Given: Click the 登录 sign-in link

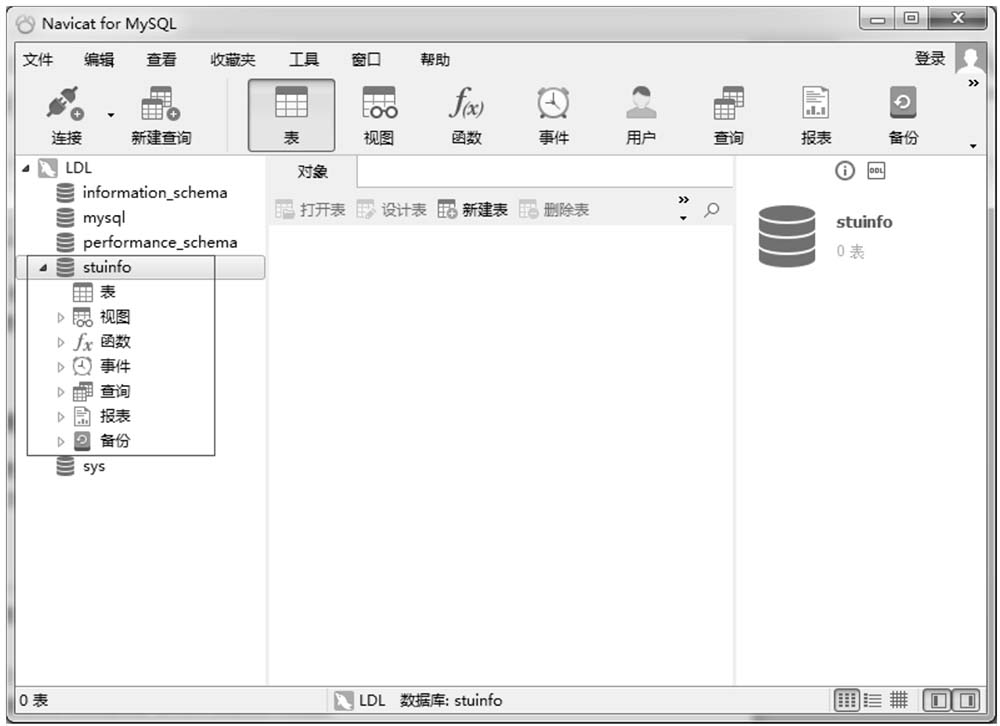Looking at the screenshot, I should tap(930, 59).
